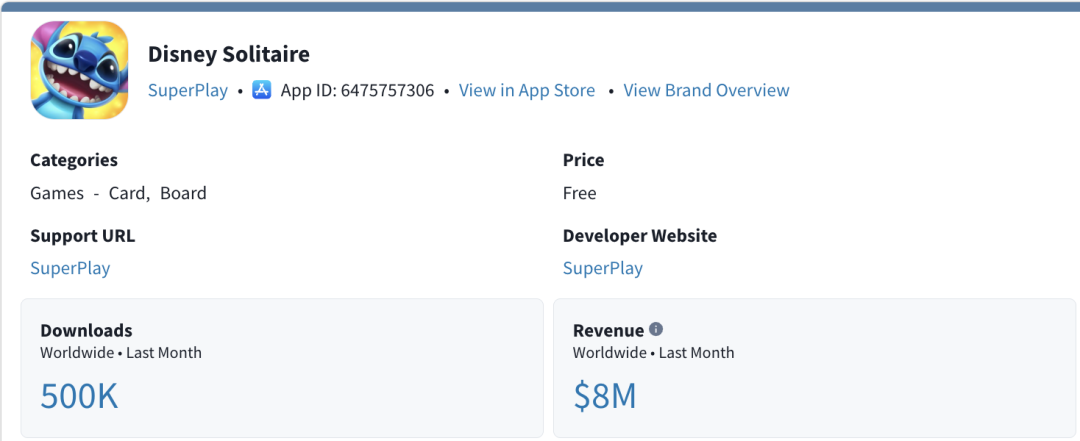
Task: Click the Price heading
Action: tap(583, 160)
